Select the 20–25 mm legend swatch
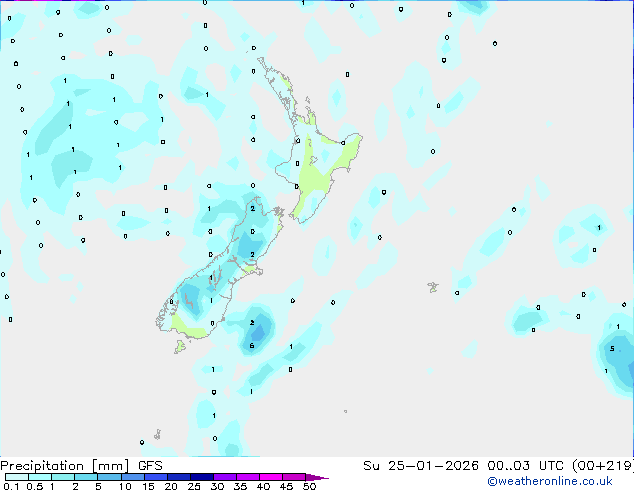Image resolution: width=634 pixels, height=490 pixels. point(178,477)
